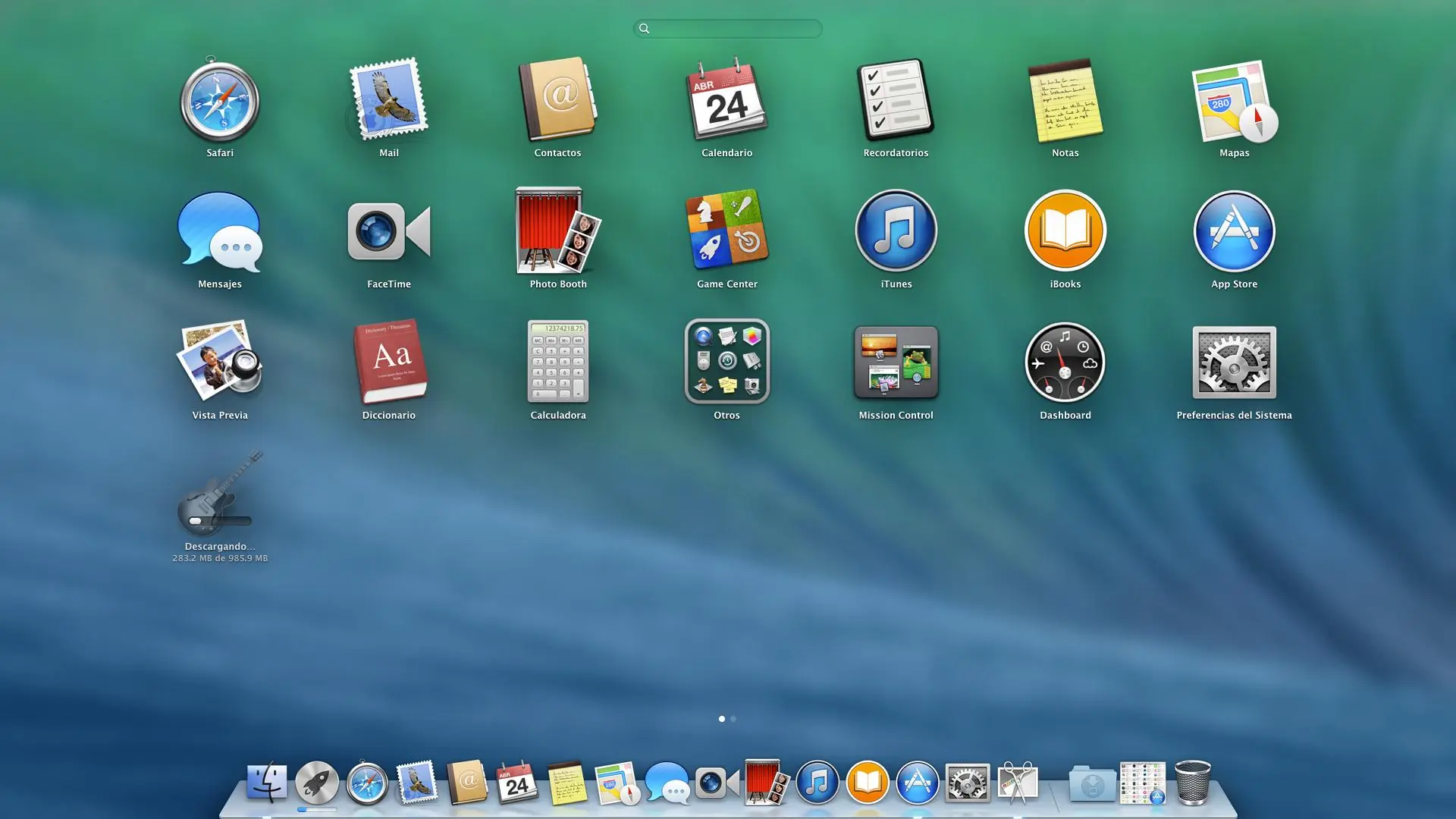
Task: Click the GarageBand download progress bar
Action: click(x=220, y=521)
